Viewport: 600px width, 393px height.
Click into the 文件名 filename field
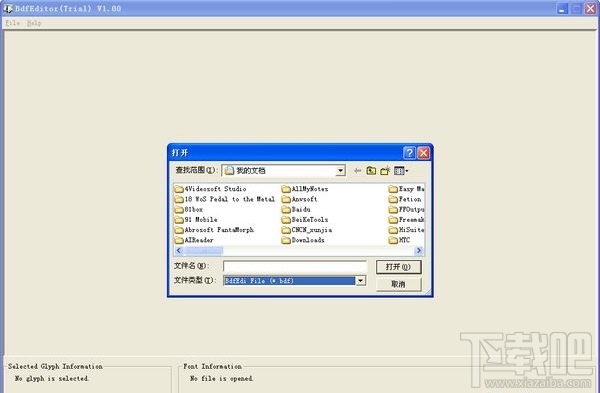pos(295,266)
